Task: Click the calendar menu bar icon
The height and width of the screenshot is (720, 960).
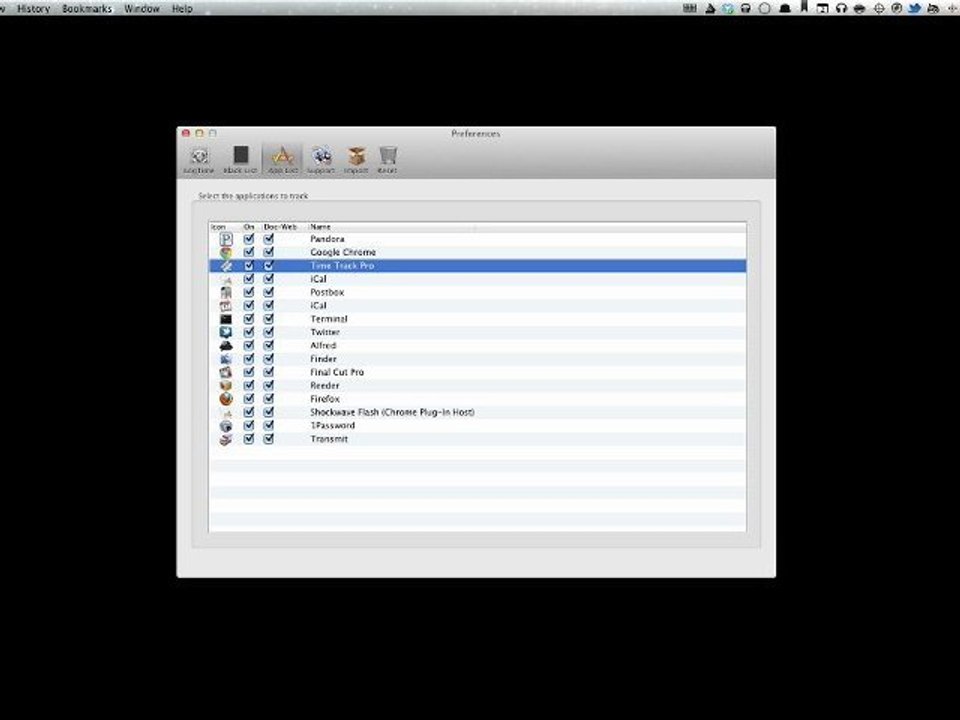Action: (x=822, y=8)
